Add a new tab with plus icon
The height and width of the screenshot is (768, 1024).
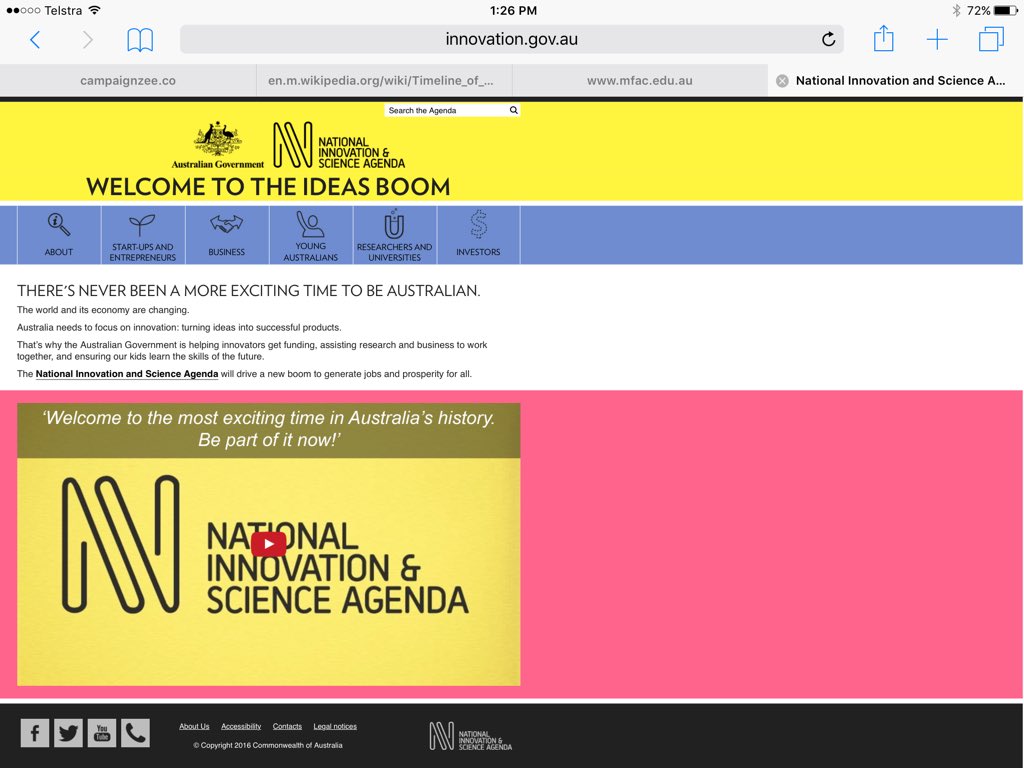pos(936,39)
